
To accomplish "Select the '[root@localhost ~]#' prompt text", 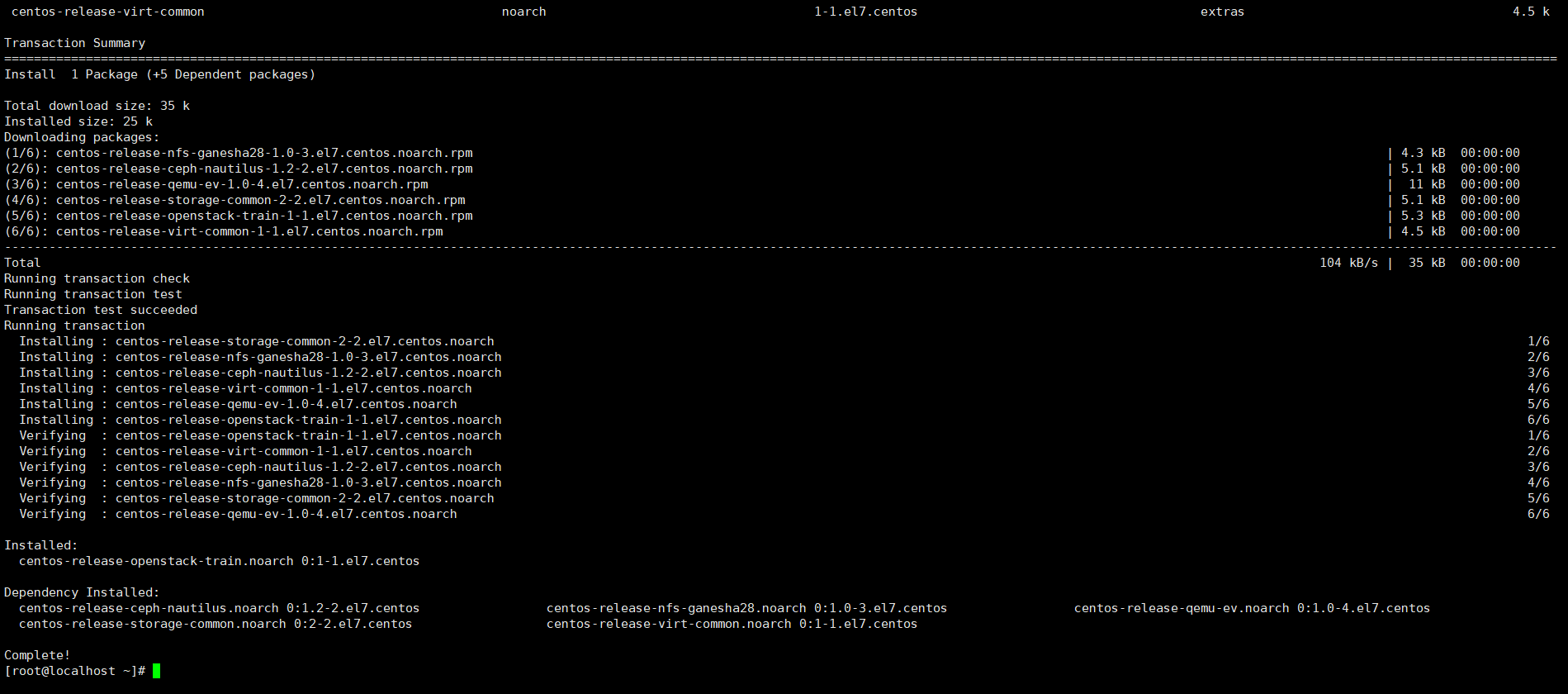I will coord(75,671).
